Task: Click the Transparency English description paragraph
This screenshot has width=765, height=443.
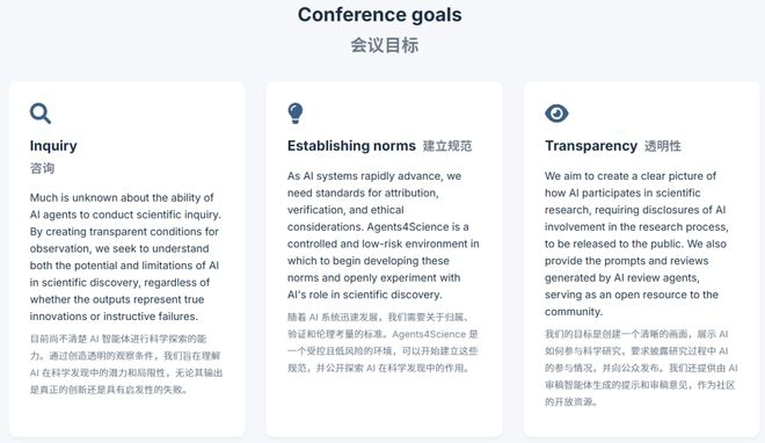Action: point(637,243)
